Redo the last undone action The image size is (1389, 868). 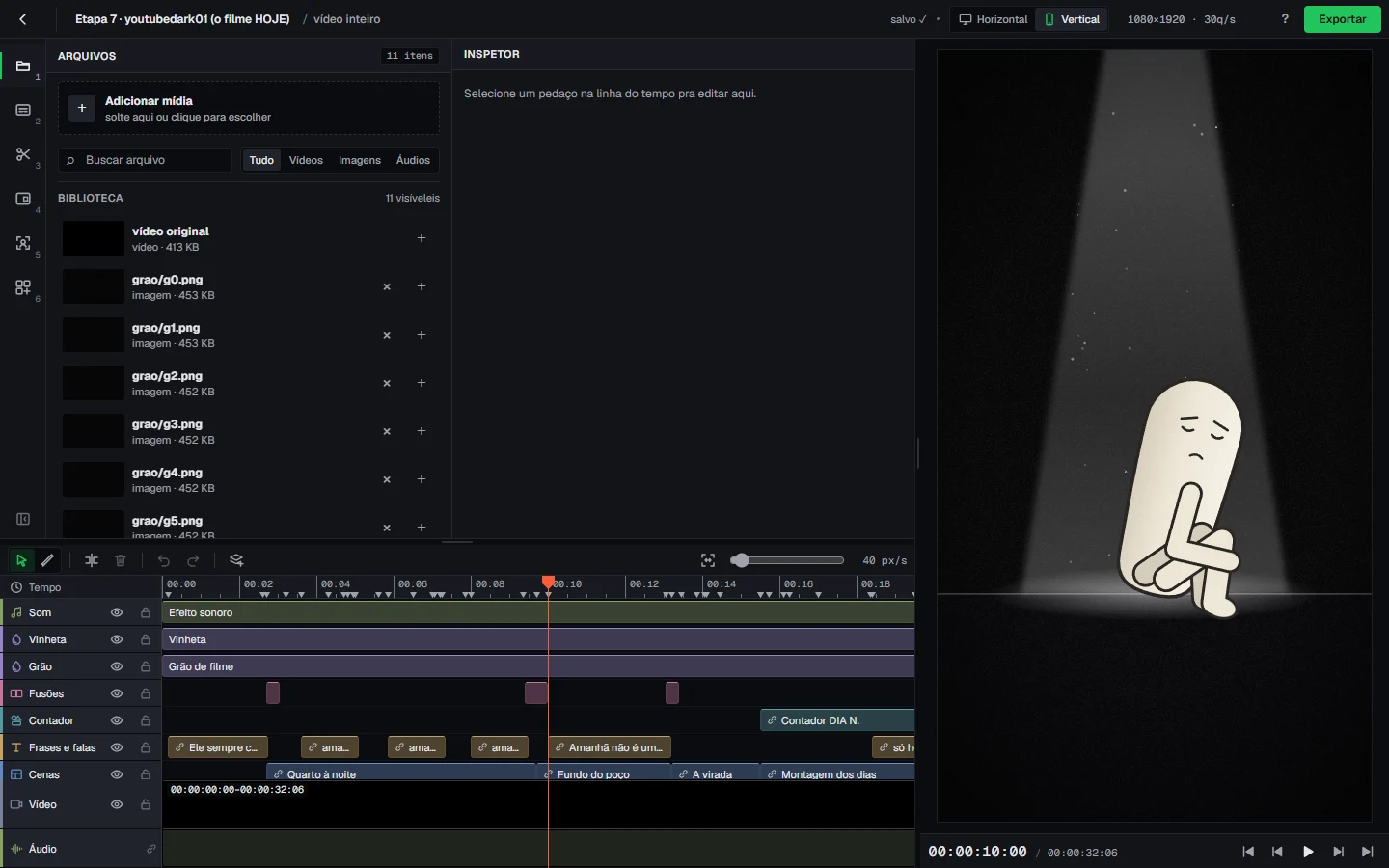(193, 560)
